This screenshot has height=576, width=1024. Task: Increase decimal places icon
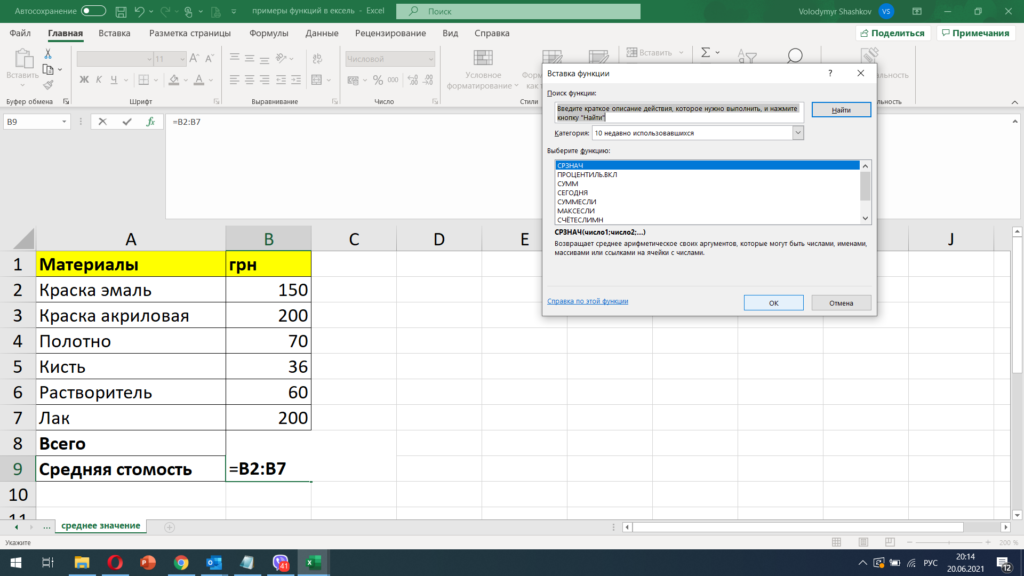tap(413, 80)
